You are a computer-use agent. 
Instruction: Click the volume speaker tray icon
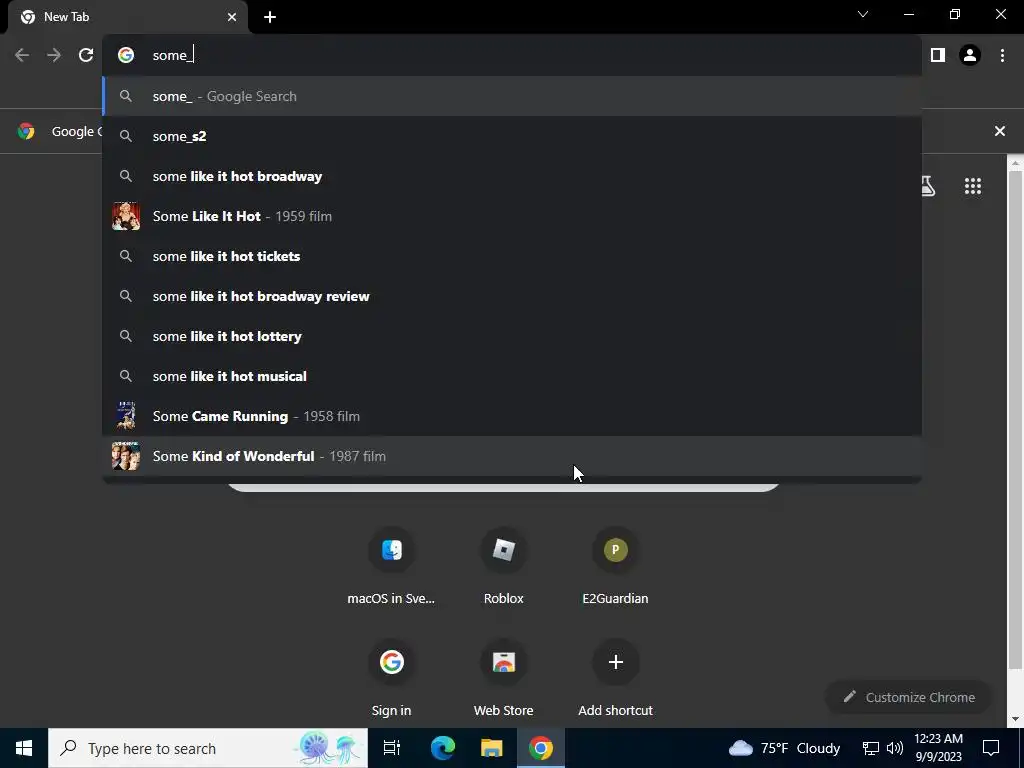point(895,748)
